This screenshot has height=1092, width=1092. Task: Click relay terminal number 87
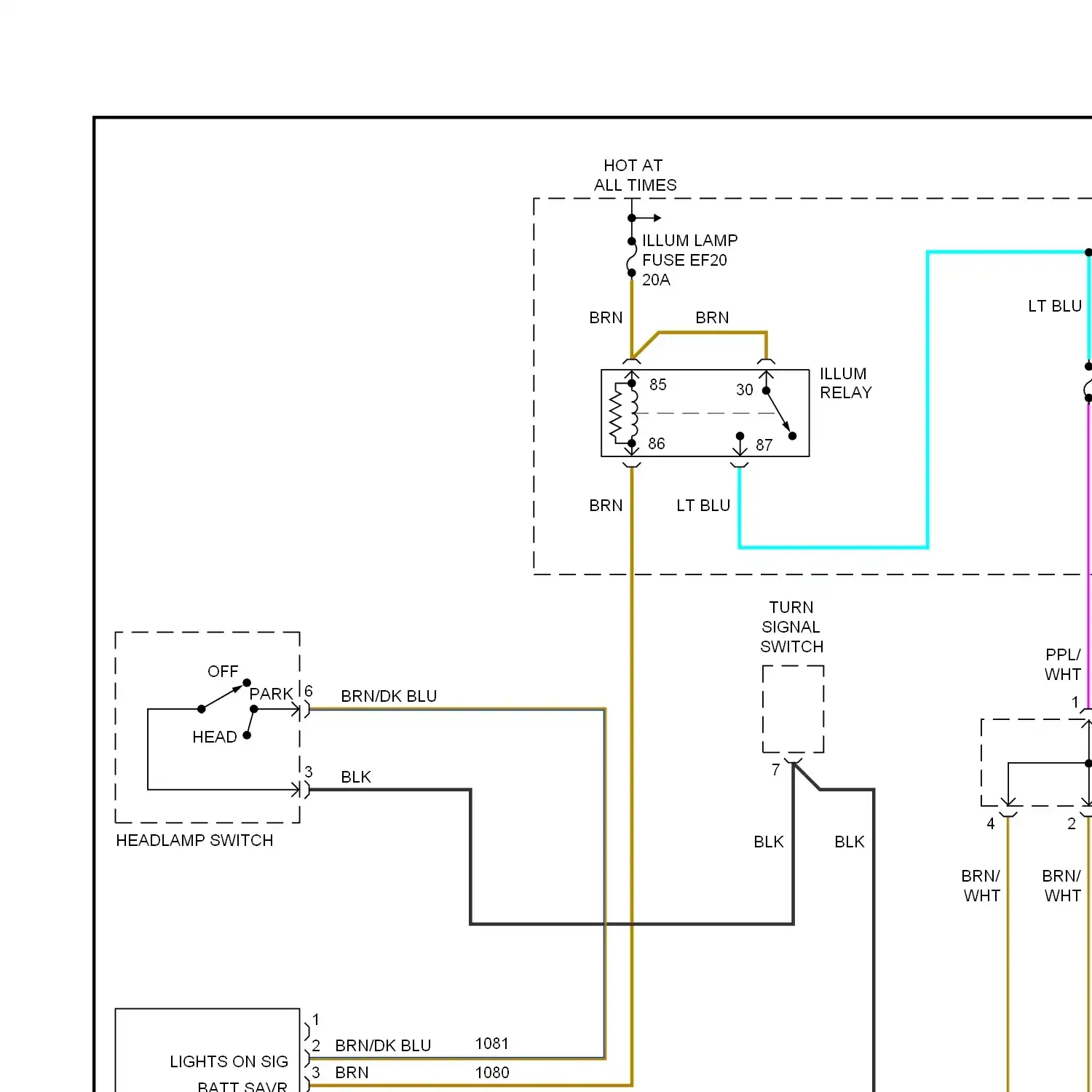(x=764, y=445)
